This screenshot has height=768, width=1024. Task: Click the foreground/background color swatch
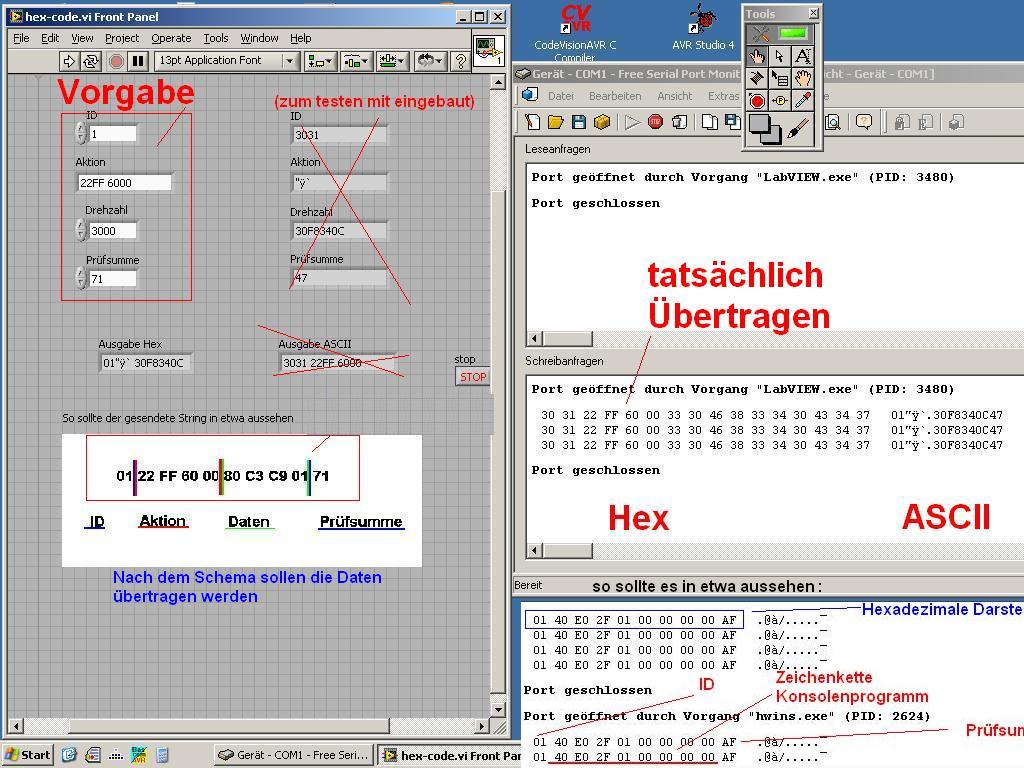coord(764,129)
